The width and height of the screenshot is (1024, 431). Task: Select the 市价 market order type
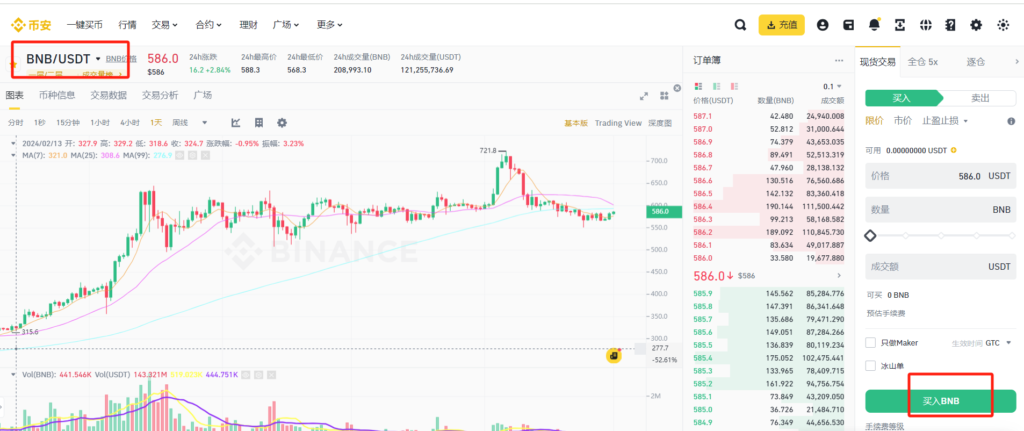click(903, 121)
